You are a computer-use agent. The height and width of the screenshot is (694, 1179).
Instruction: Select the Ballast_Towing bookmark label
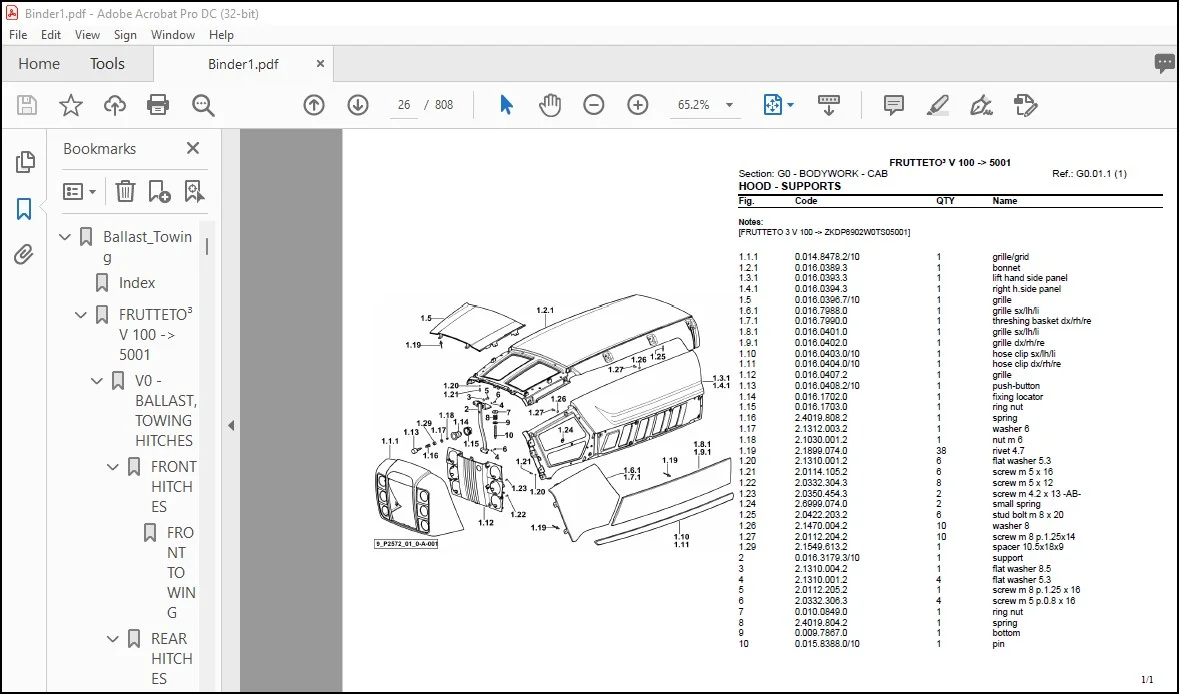(x=147, y=247)
